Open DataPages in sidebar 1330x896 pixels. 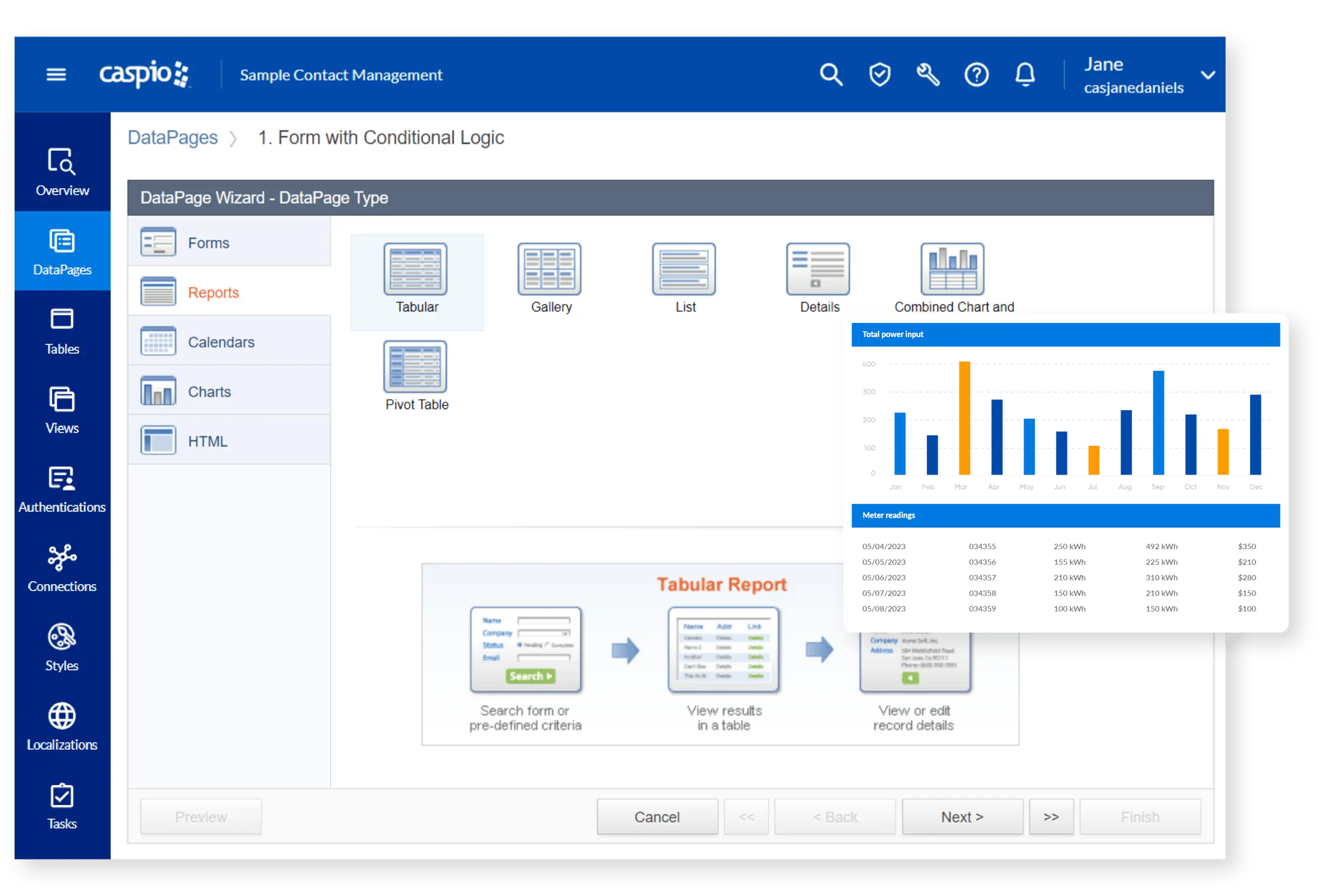[63, 251]
